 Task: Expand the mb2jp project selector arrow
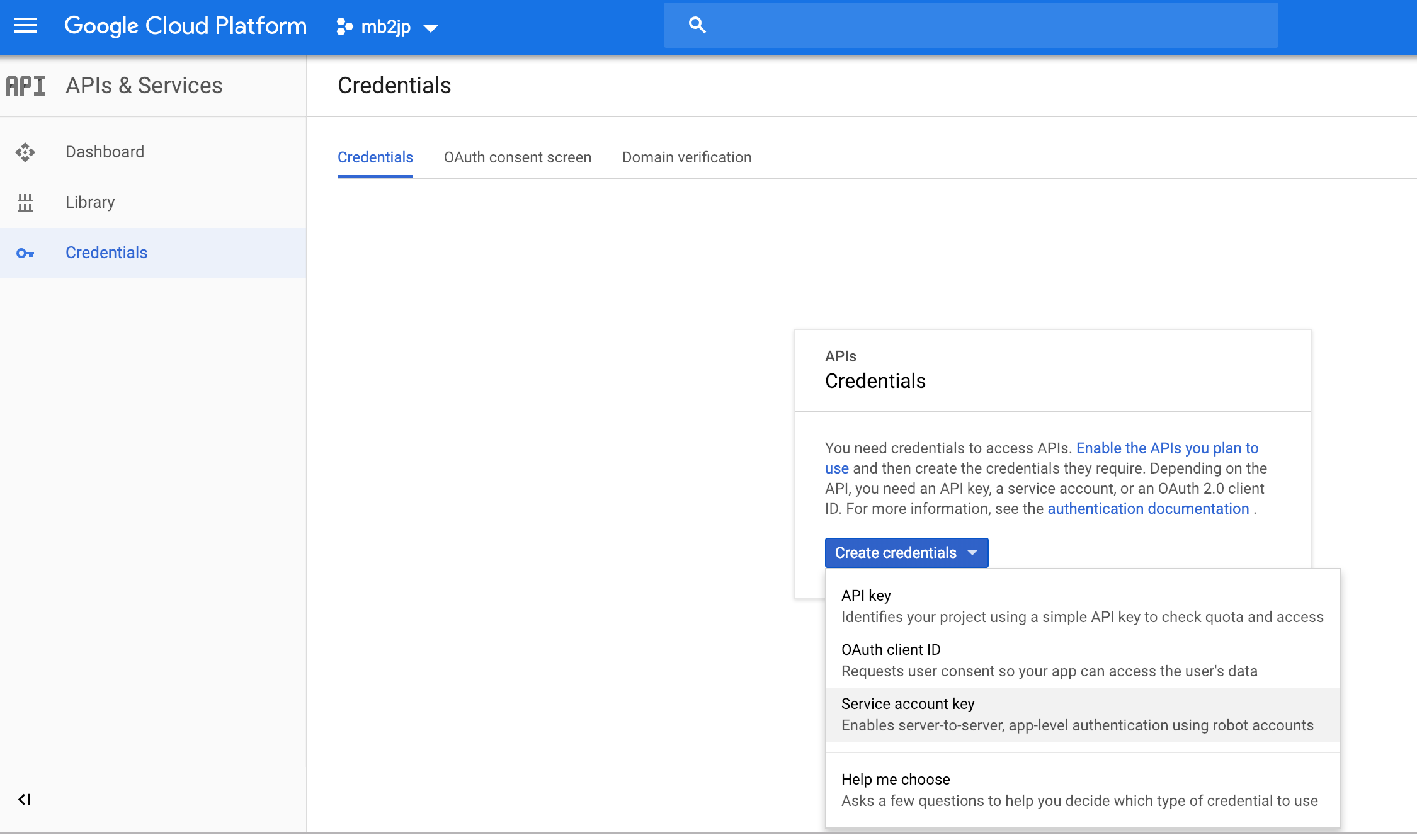431,28
